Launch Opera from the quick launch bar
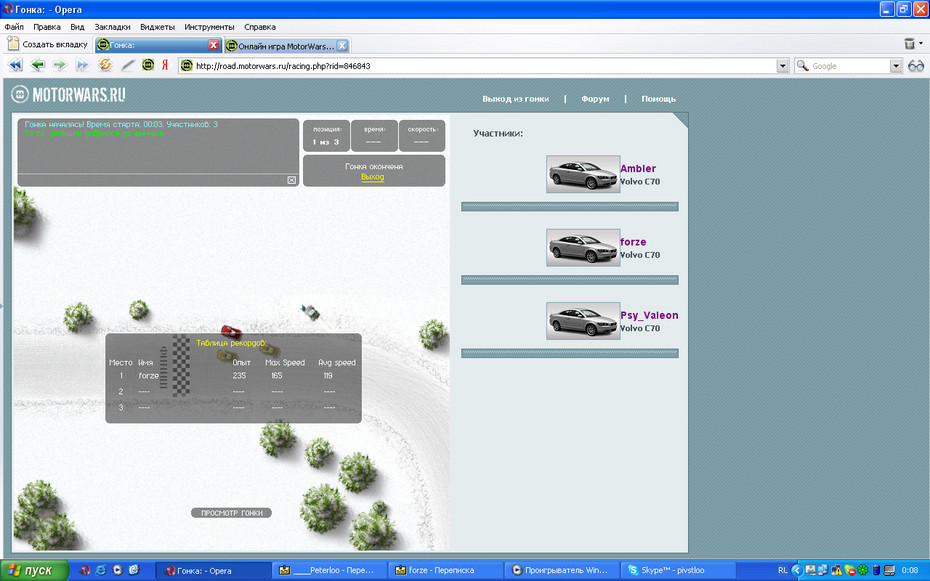This screenshot has height=581, width=930. click(x=85, y=570)
